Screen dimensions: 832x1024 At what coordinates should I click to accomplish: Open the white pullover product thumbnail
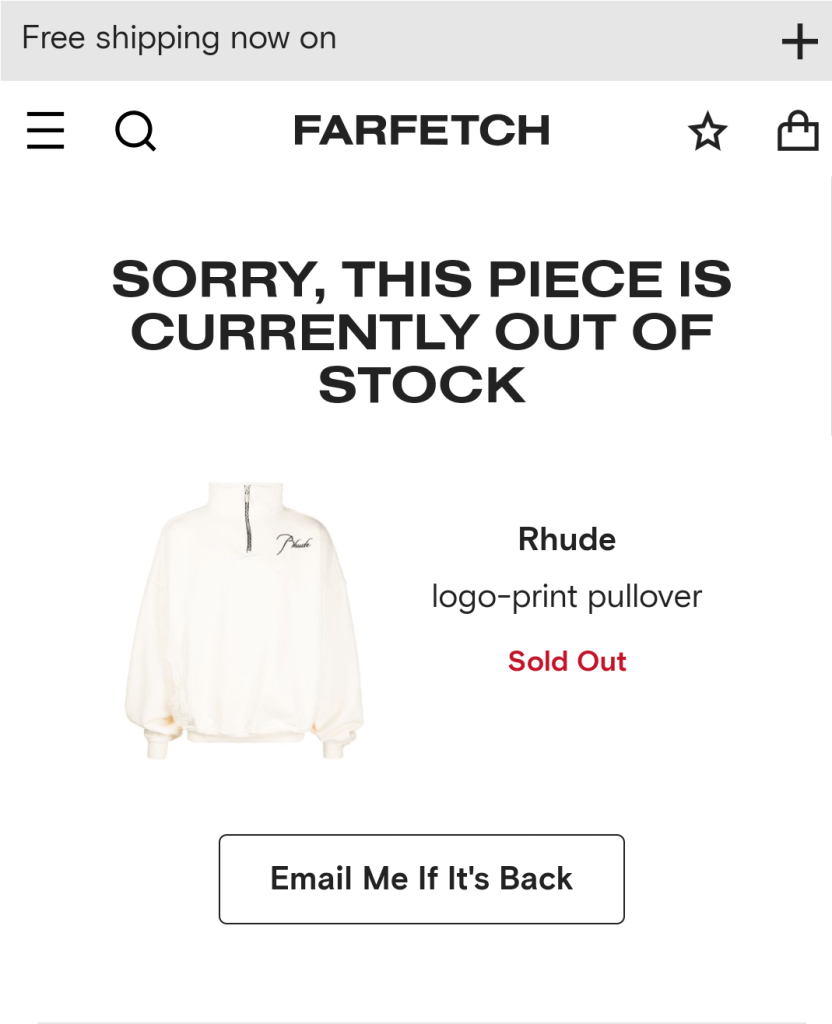(x=244, y=620)
